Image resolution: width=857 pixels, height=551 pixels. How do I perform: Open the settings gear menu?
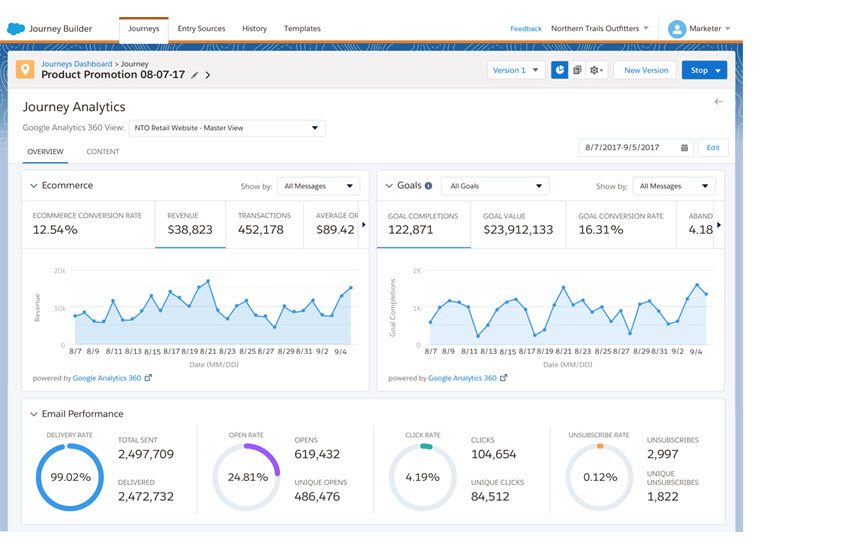click(x=596, y=70)
